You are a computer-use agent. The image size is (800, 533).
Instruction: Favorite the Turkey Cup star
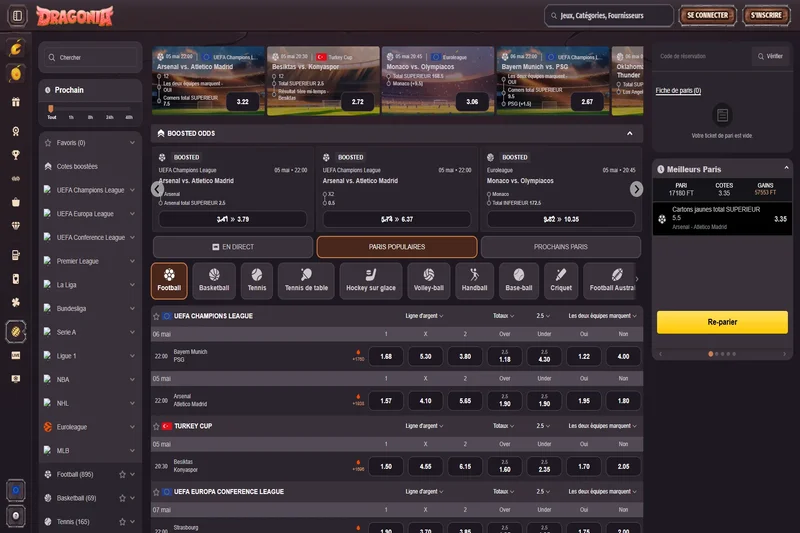click(x=156, y=426)
